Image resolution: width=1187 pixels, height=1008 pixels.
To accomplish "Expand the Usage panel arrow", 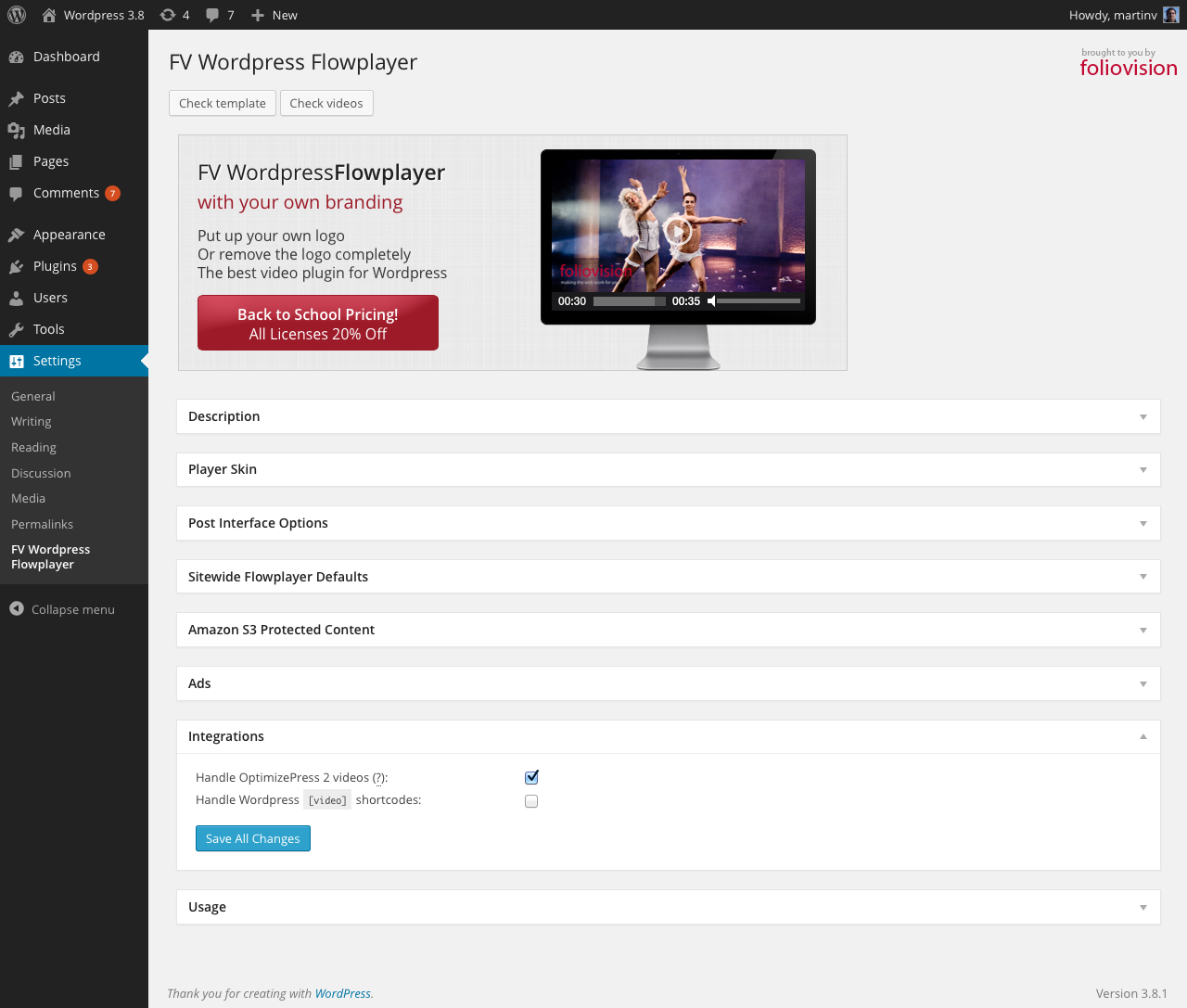I will pyautogui.click(x=1143, y=908).
